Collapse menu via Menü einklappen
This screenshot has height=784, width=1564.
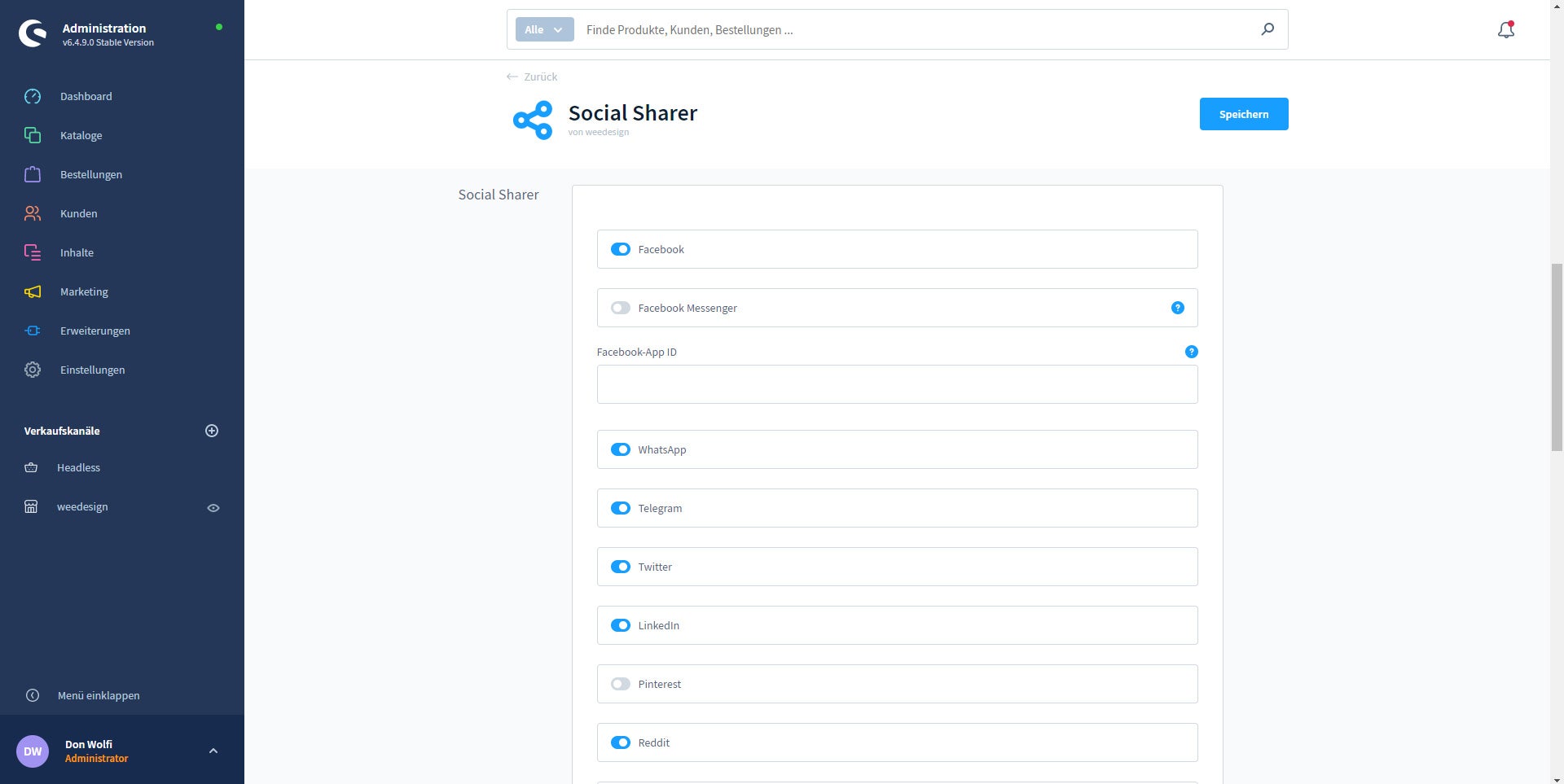[99, 695]
